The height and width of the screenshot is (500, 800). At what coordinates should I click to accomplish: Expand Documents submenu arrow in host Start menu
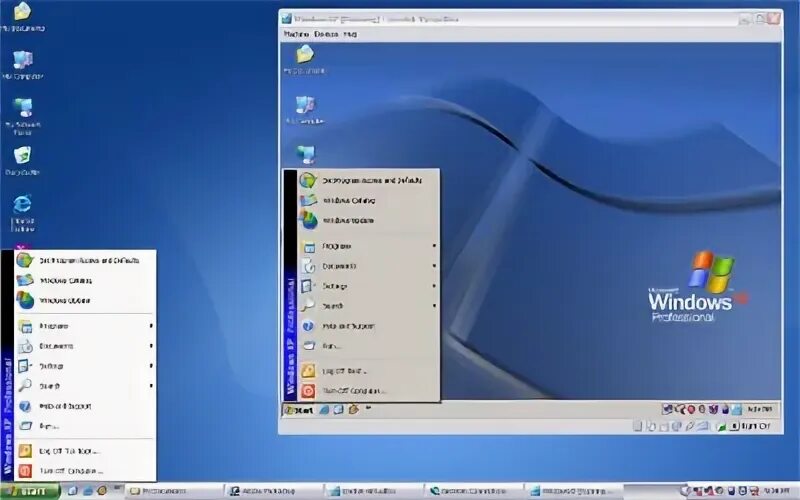151,345
